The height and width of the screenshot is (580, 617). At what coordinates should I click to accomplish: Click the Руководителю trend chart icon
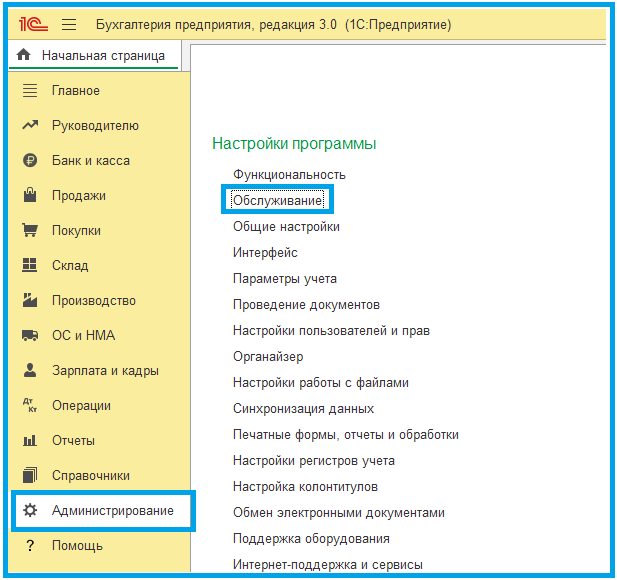30,125
